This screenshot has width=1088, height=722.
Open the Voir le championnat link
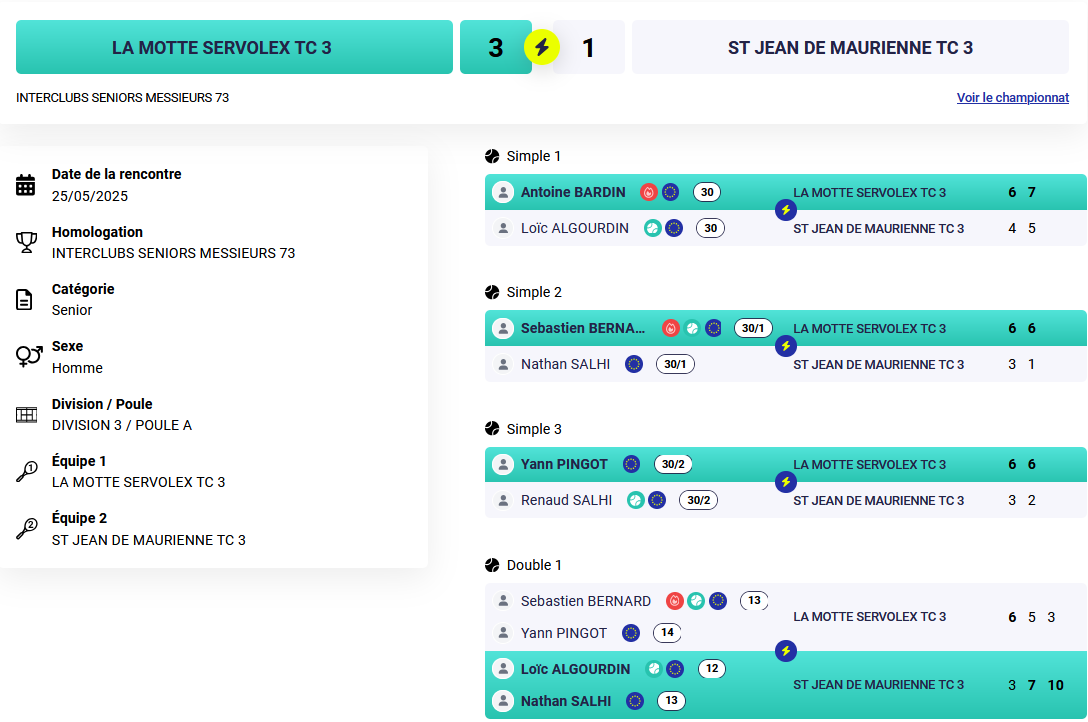pos(1012,98)
